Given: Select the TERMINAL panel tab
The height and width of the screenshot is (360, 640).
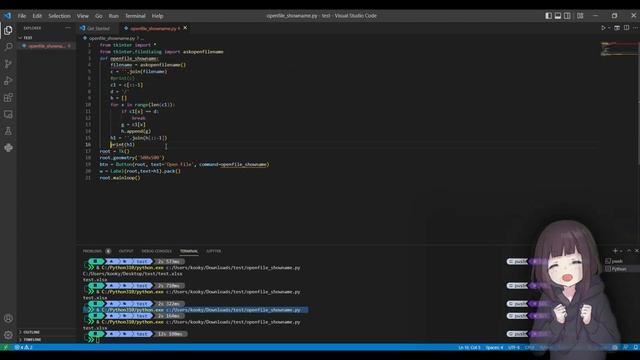Looking at the screenshot, I should [x=189, y=251].
